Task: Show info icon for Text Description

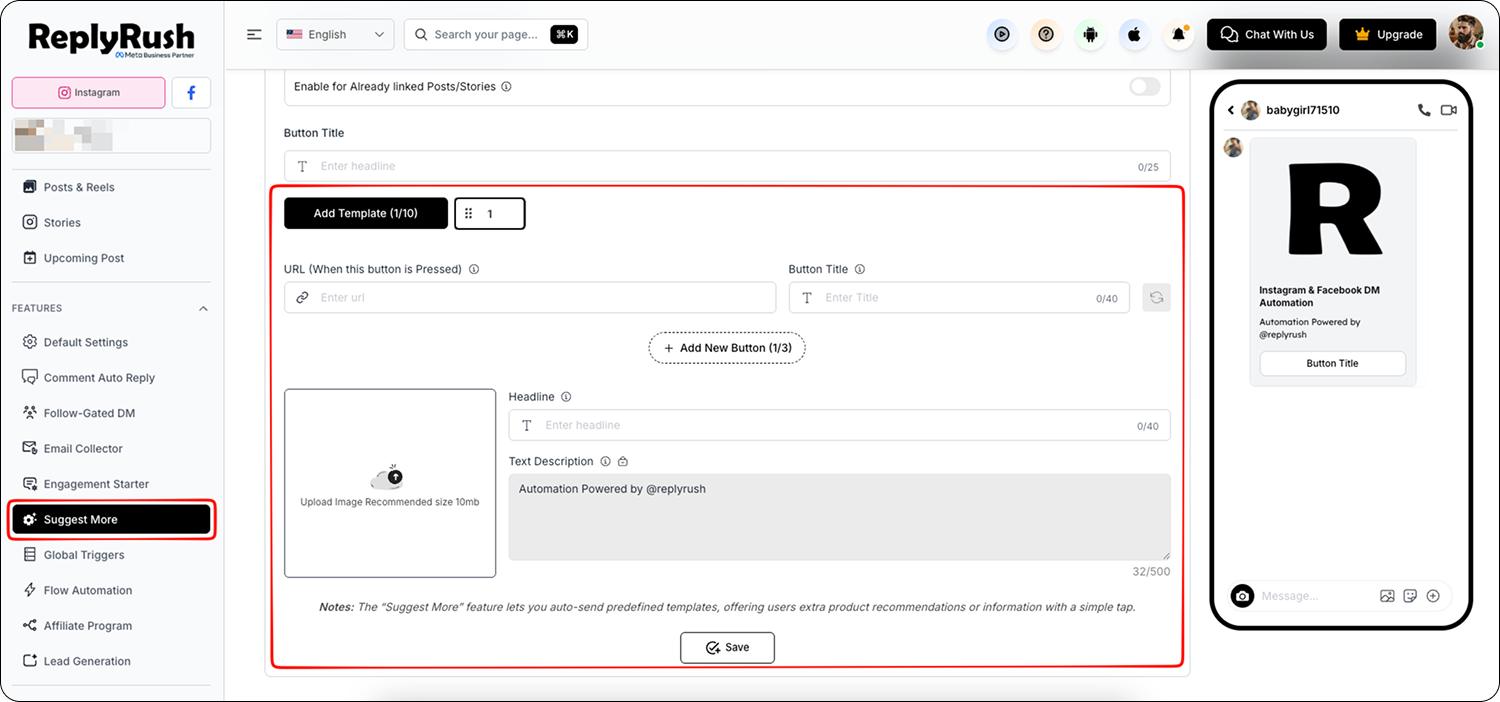Action: point(605,461)
